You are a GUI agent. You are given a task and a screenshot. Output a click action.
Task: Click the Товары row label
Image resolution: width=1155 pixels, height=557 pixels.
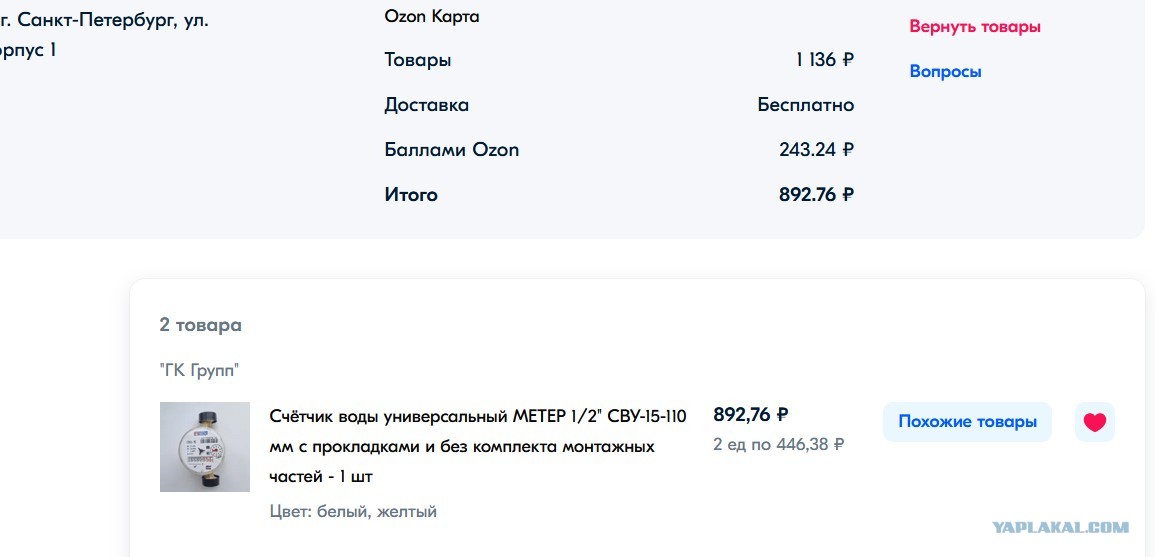click(418, 60)
